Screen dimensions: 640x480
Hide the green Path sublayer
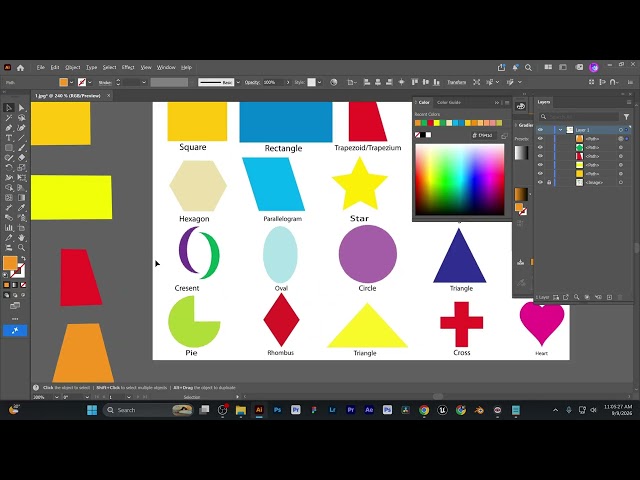tap(540, 147)
